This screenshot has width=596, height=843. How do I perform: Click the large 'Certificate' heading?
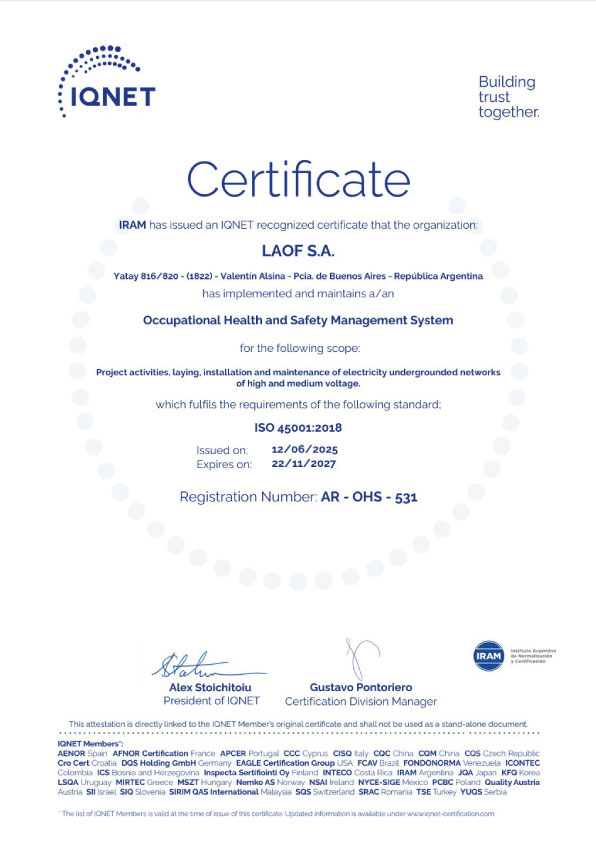[298, 180]
